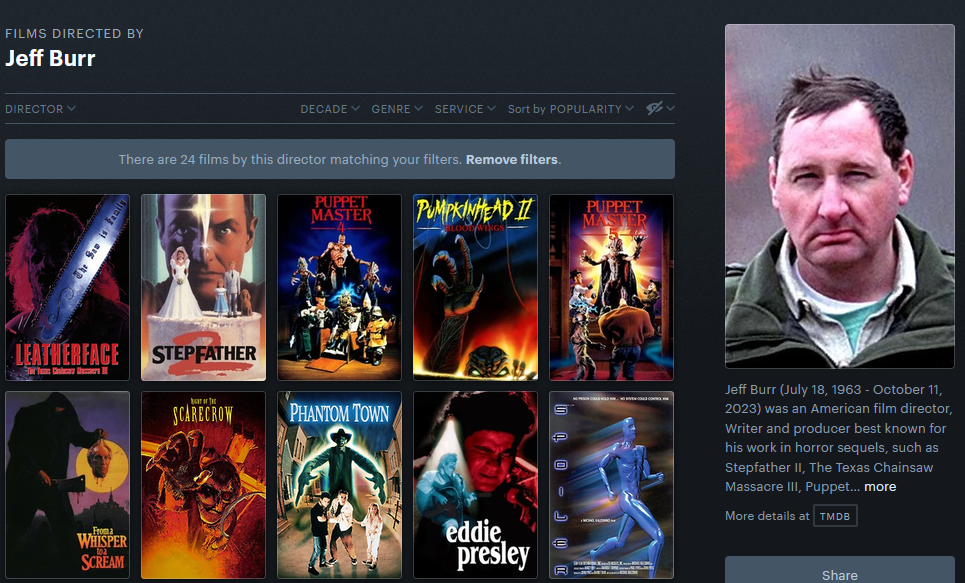
Task: Open the DECADE filter dropdown
Action: point(330,109)
